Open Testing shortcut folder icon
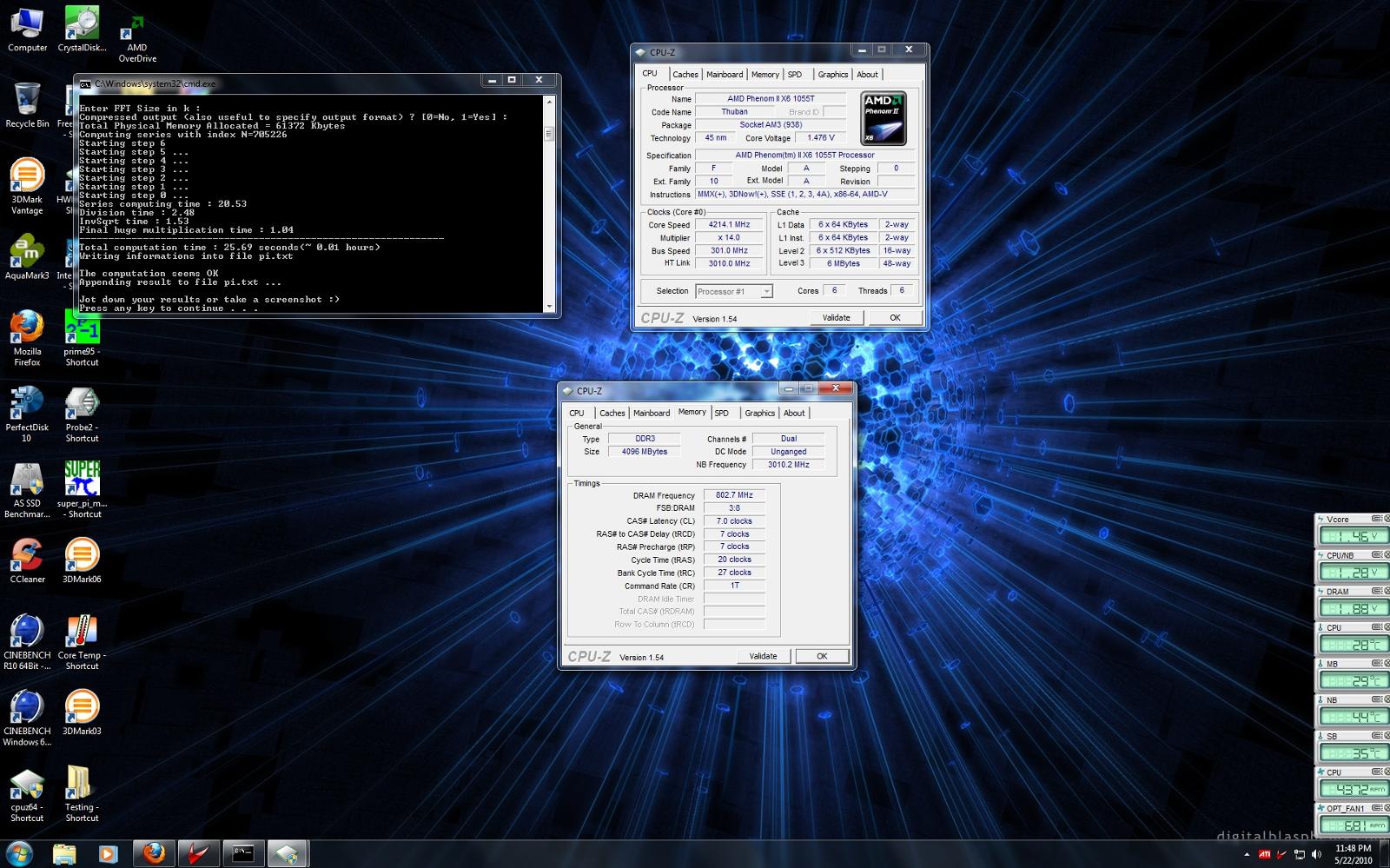 pyautogui.click(x=82, y=794)
